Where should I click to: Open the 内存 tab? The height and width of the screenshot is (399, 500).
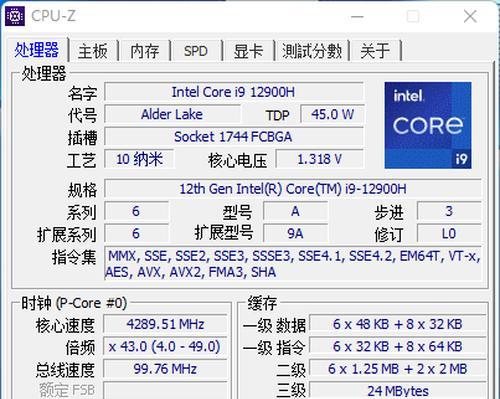pos(145,51)
